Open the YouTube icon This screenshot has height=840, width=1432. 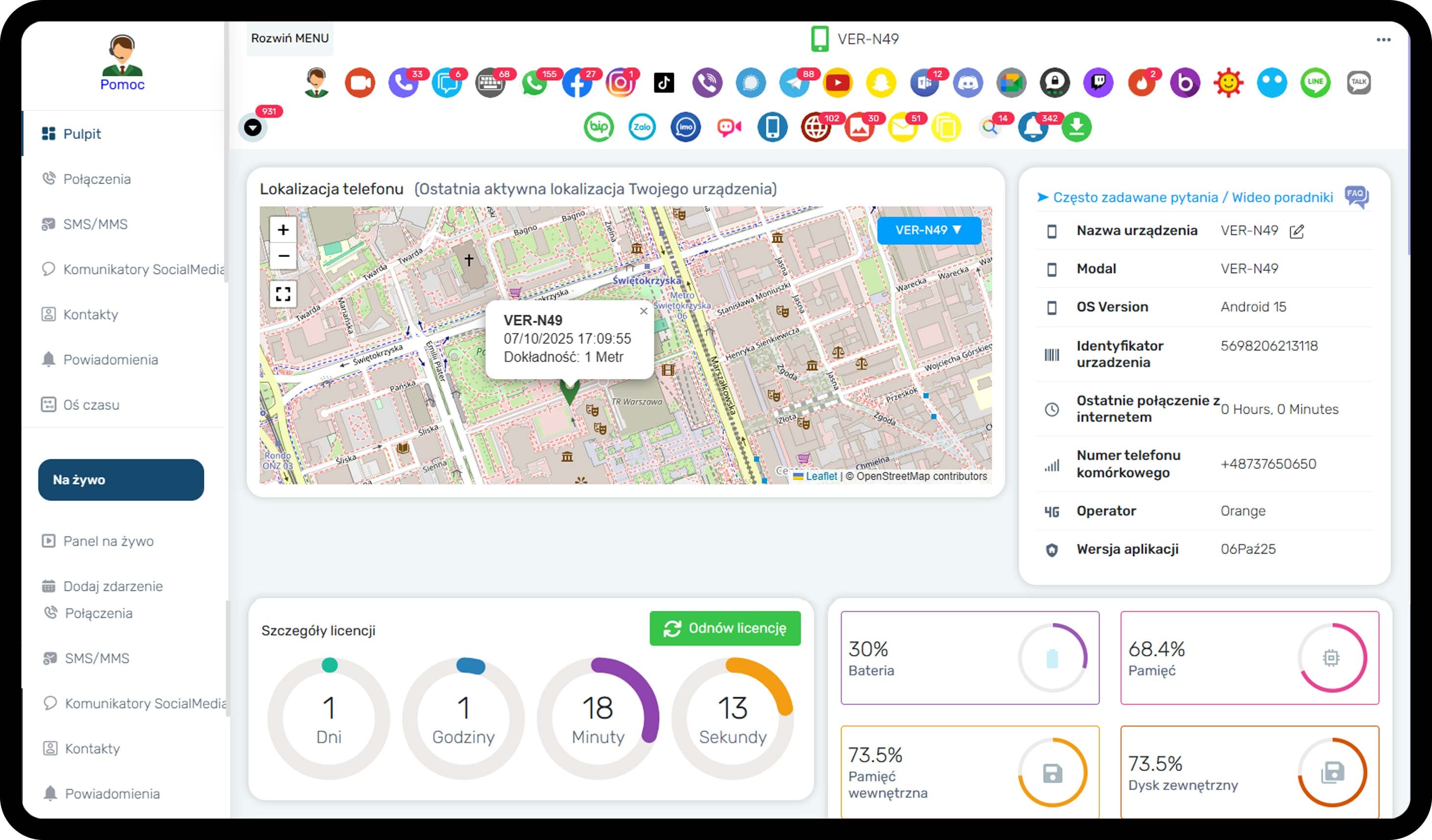click(837, 84)
